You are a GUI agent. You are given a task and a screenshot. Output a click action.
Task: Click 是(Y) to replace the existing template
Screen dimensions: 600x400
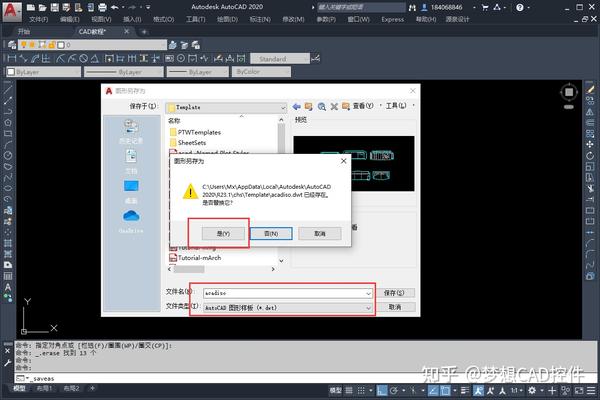click(223, 233)
